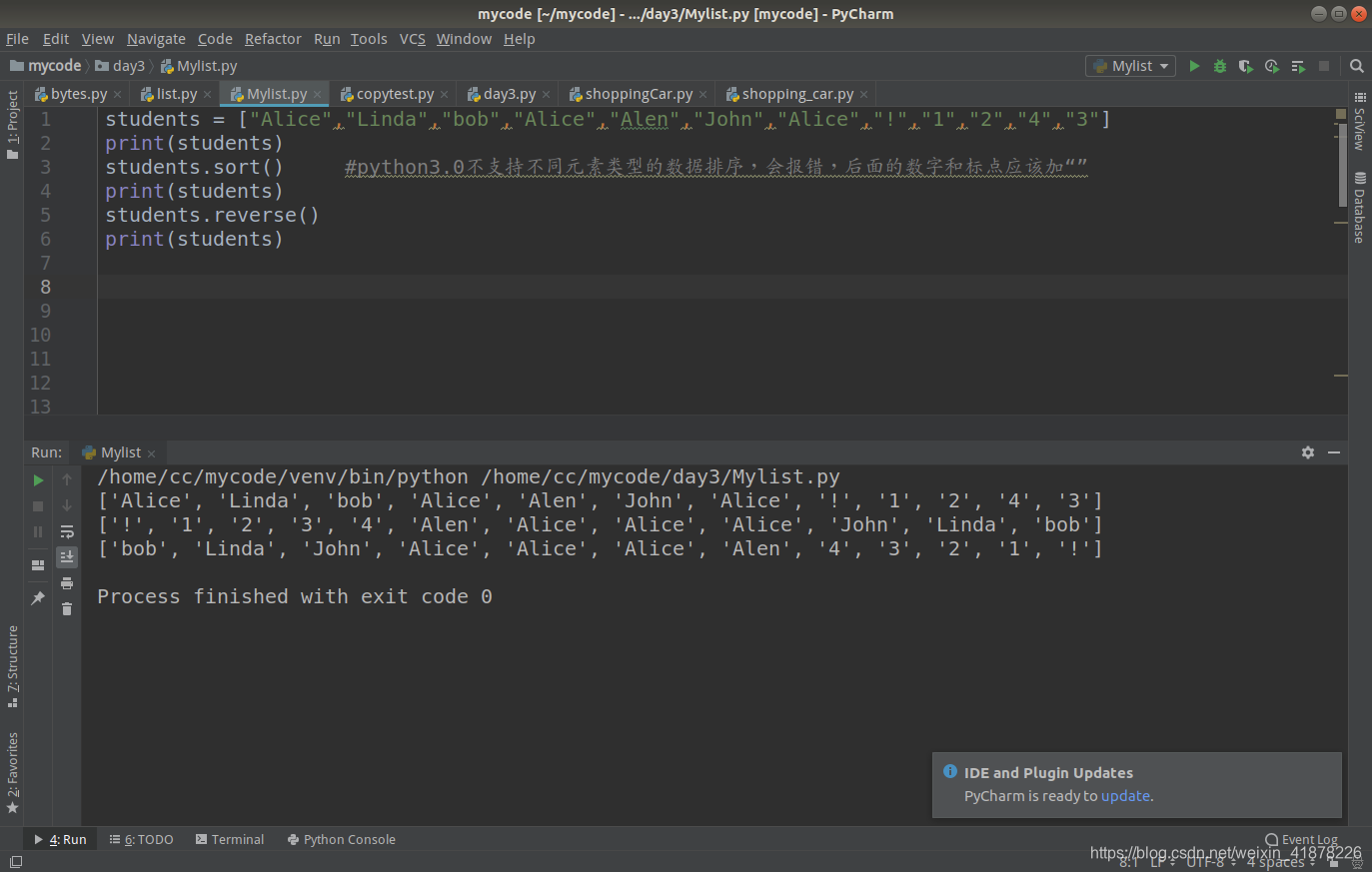
Task: Toggle the read-only lock icon in status bar
Action: 1334,862
